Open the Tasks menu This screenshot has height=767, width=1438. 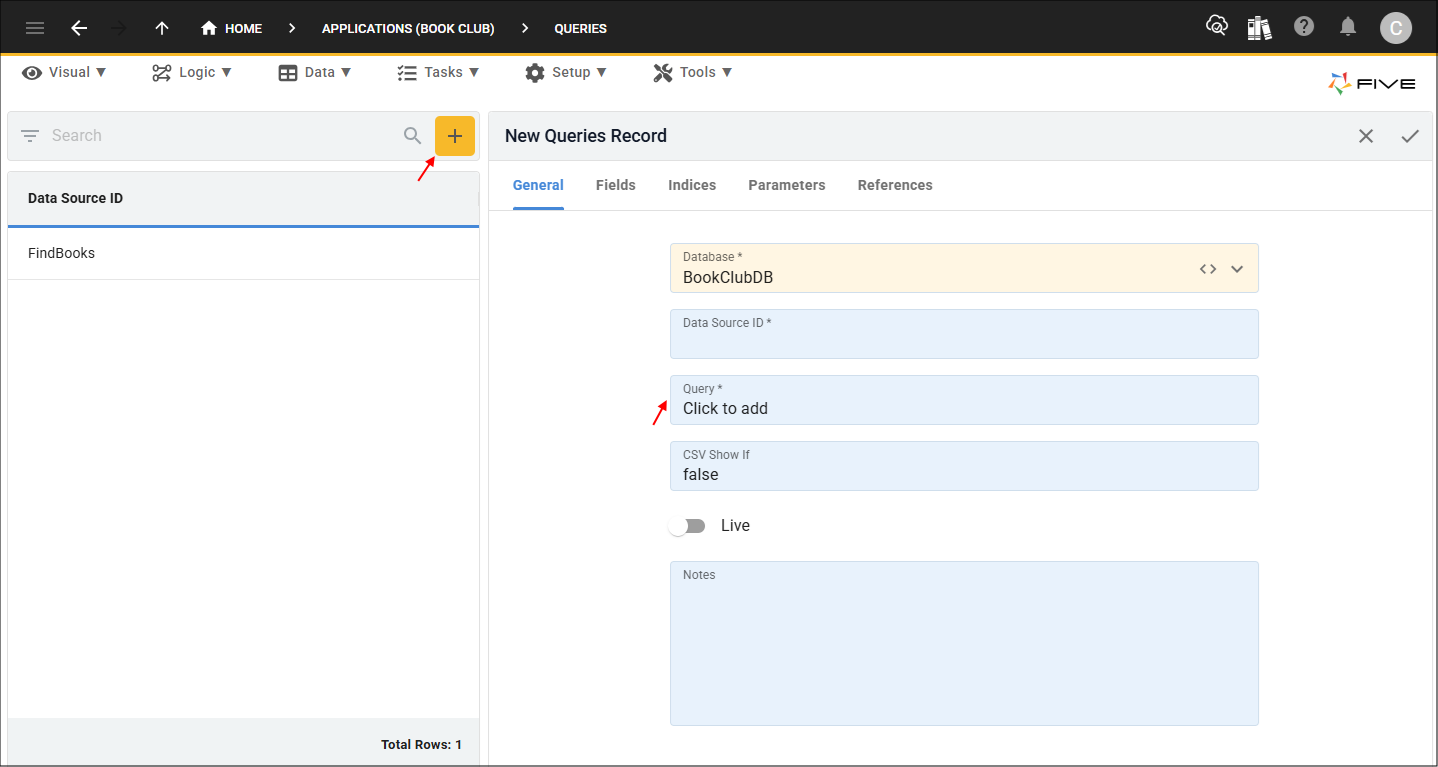438,72
